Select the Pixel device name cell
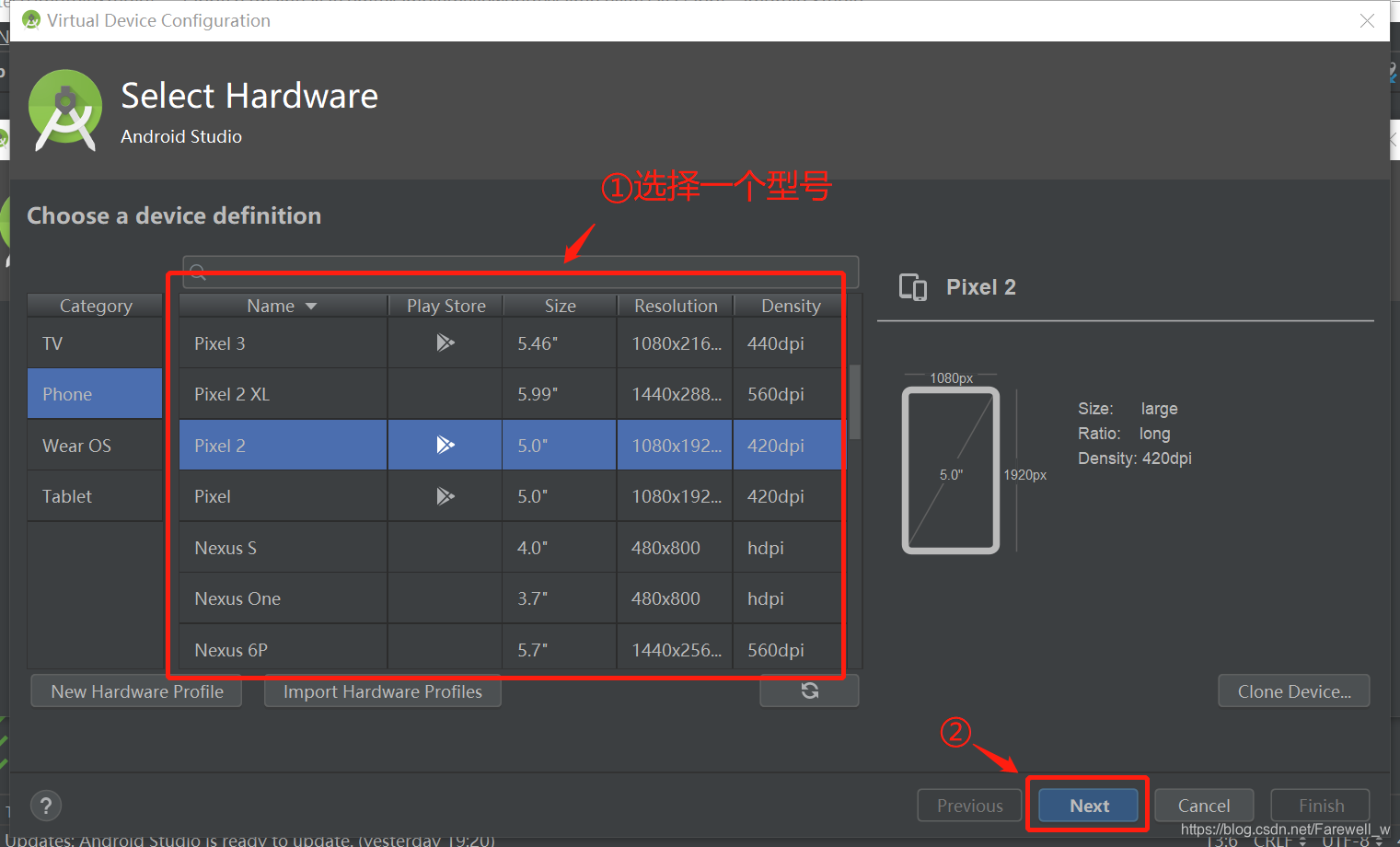The image size is (1400, 847). [283, 496]
